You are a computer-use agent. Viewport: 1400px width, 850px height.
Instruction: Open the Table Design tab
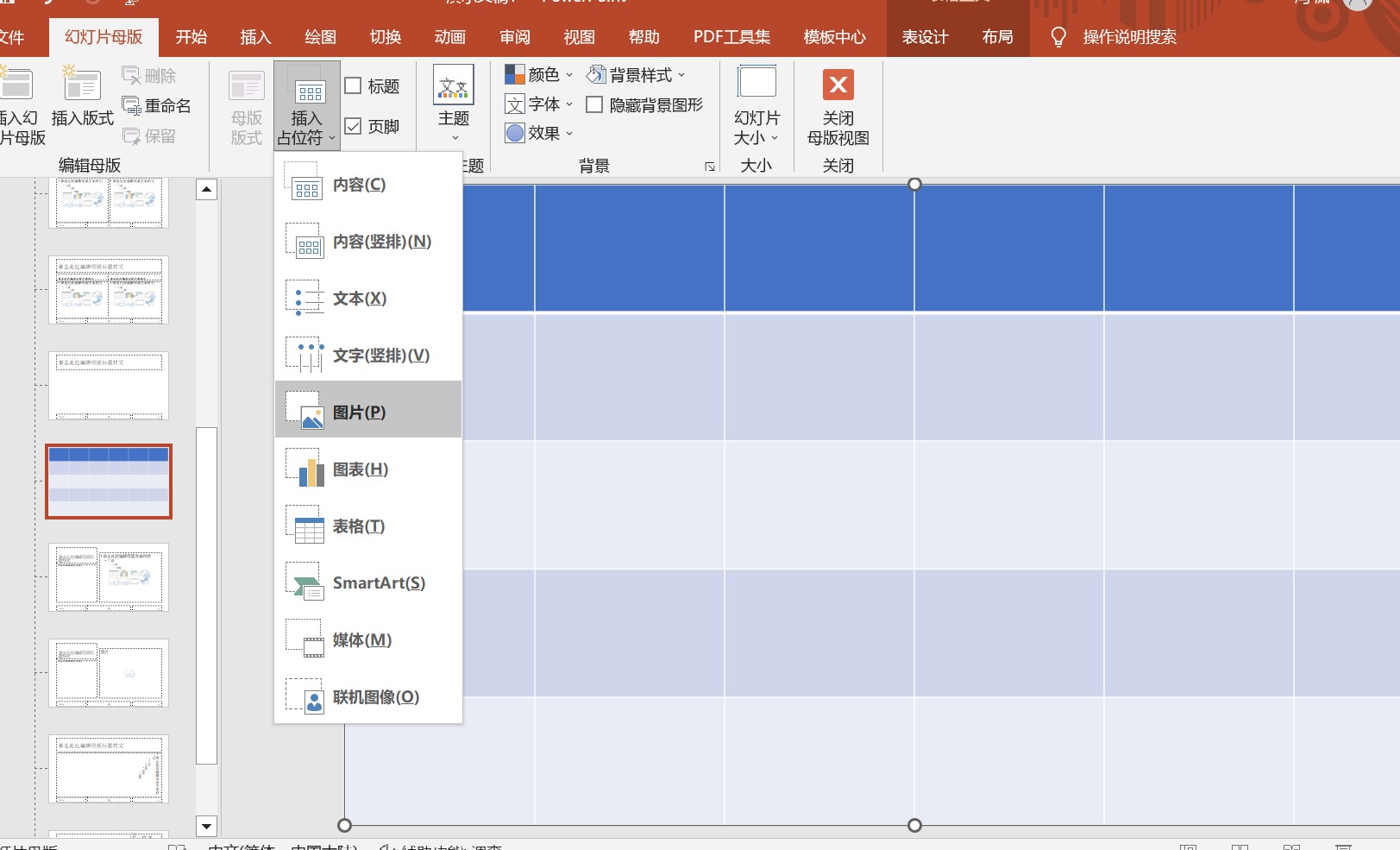click(925, 37)
